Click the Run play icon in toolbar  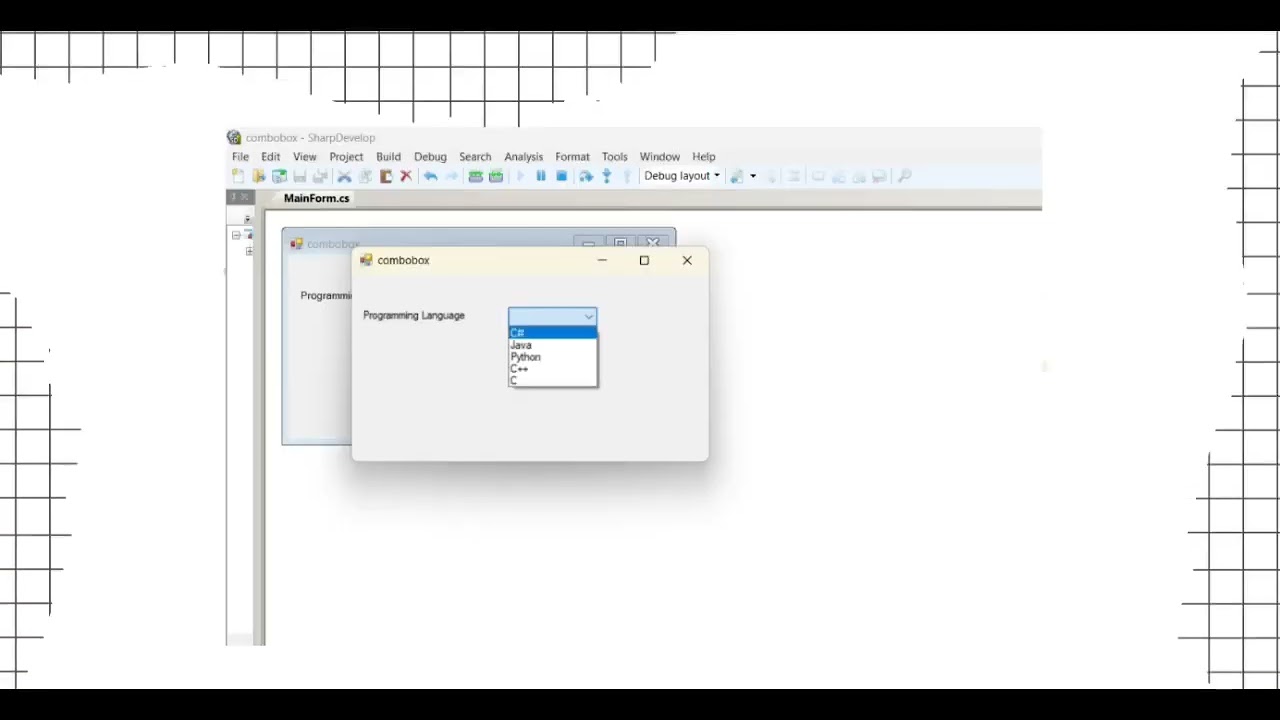[x=520, y=176]
